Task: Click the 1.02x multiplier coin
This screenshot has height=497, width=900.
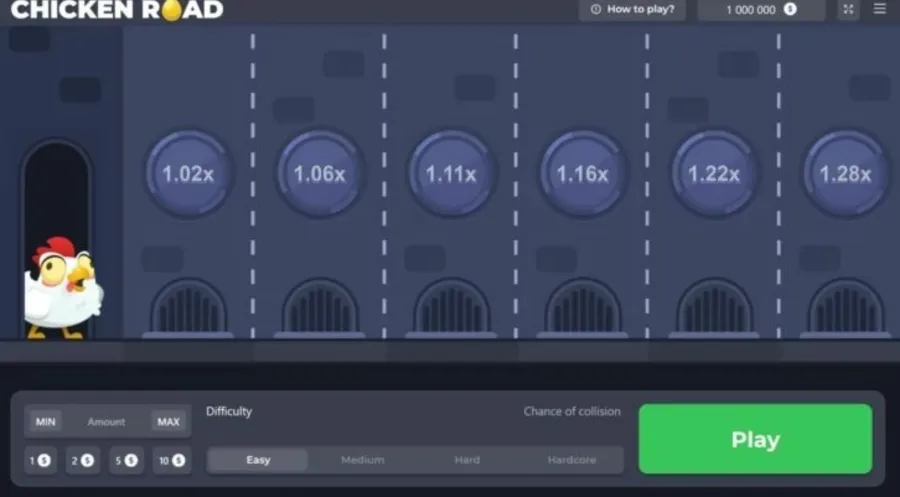Action: click(188, 173)
